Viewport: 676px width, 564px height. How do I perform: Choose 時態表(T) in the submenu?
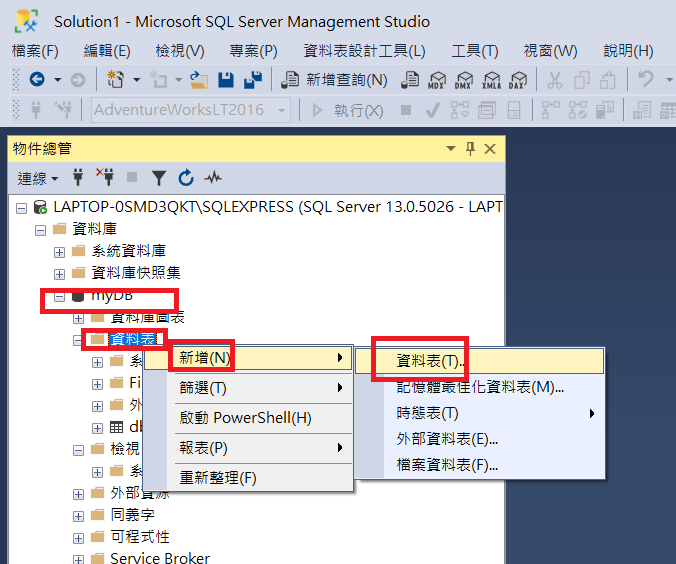click(479, 413)
